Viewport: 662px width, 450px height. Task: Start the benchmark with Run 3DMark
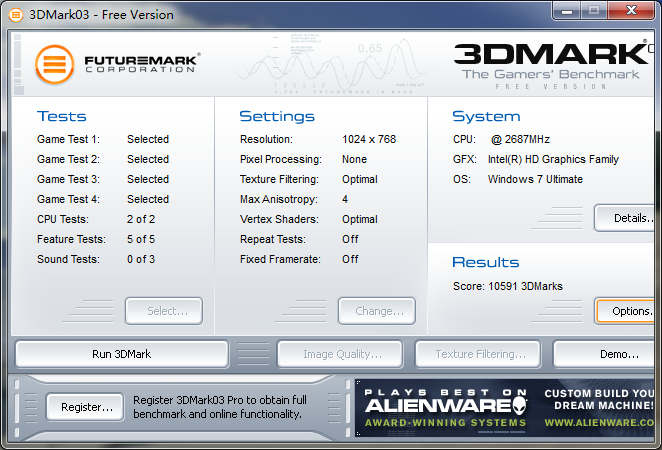point(122,354)
